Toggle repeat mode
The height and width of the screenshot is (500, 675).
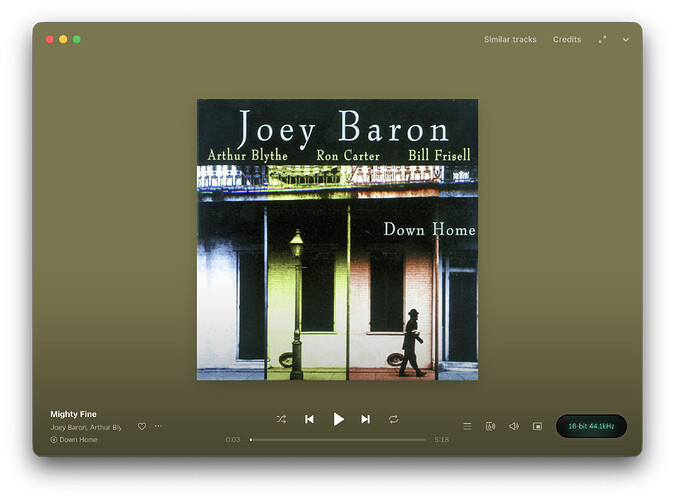click(x=393, y=419)
